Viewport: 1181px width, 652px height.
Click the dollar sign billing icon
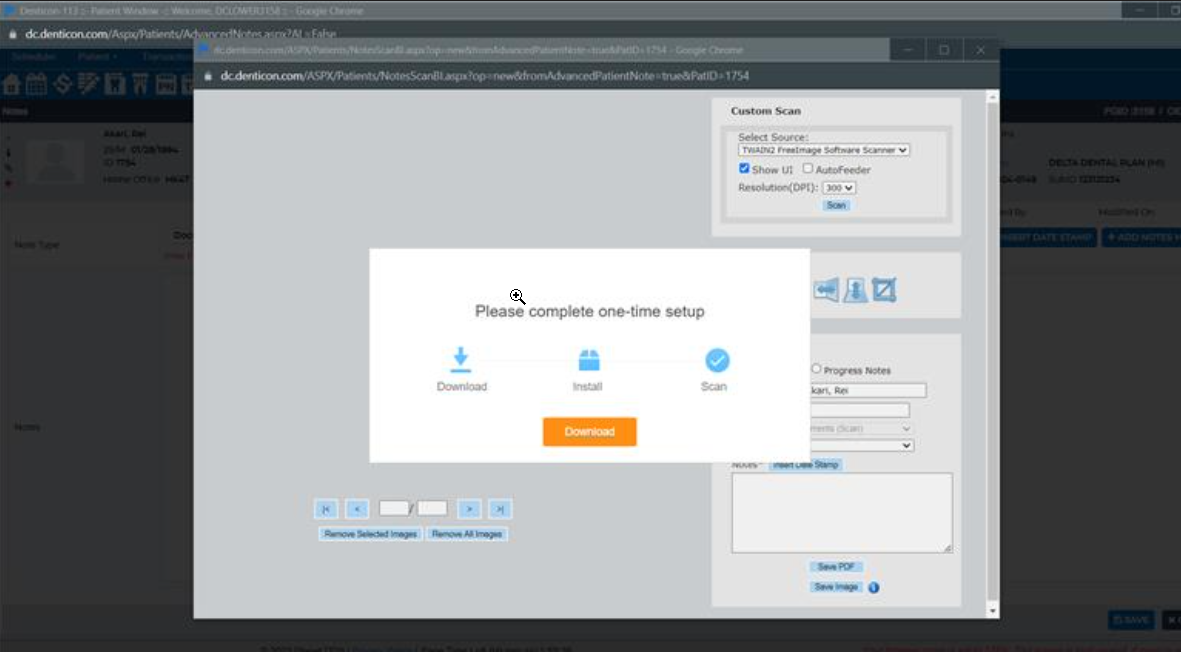61,83
